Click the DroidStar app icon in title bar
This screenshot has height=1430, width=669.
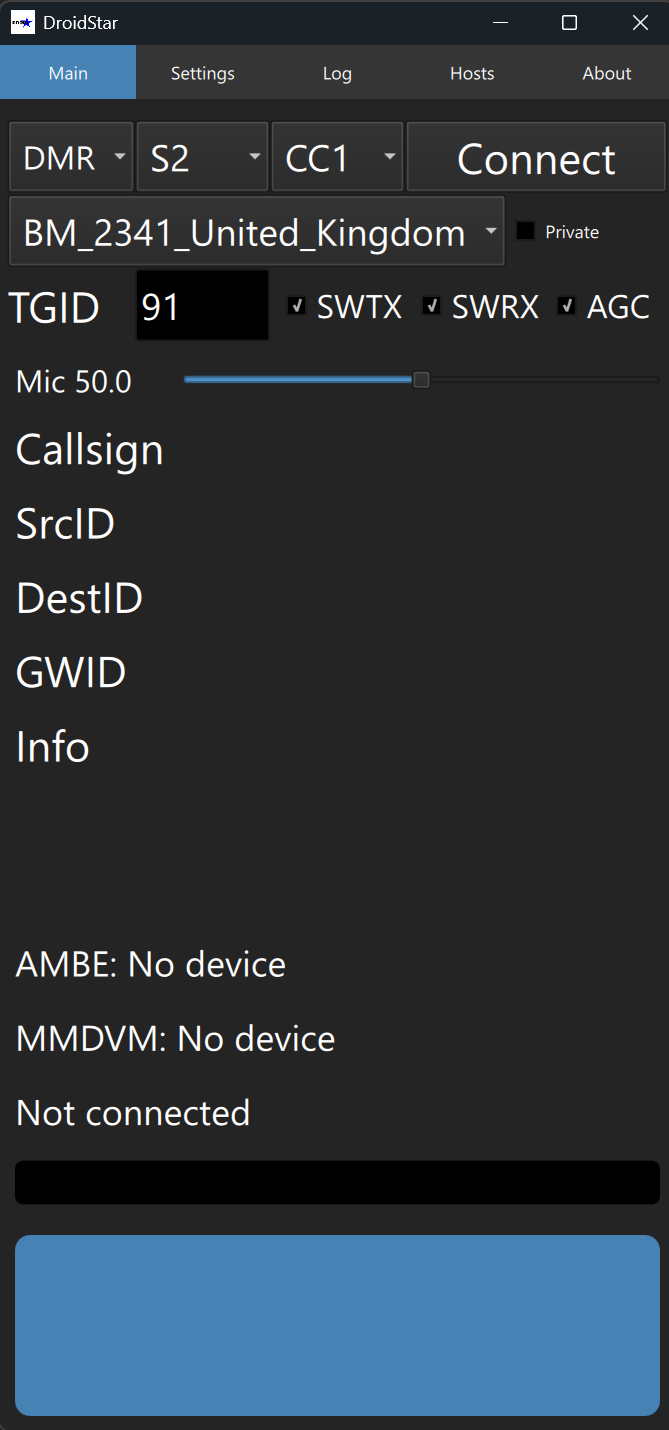coord(22,22)
